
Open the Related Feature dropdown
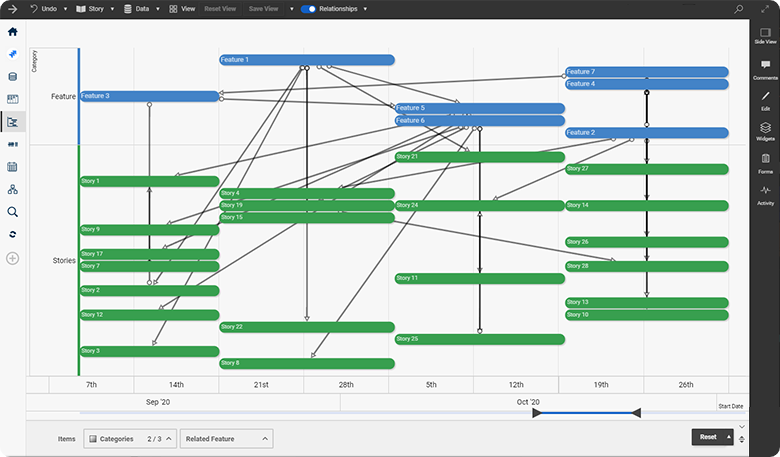[227, 438]
